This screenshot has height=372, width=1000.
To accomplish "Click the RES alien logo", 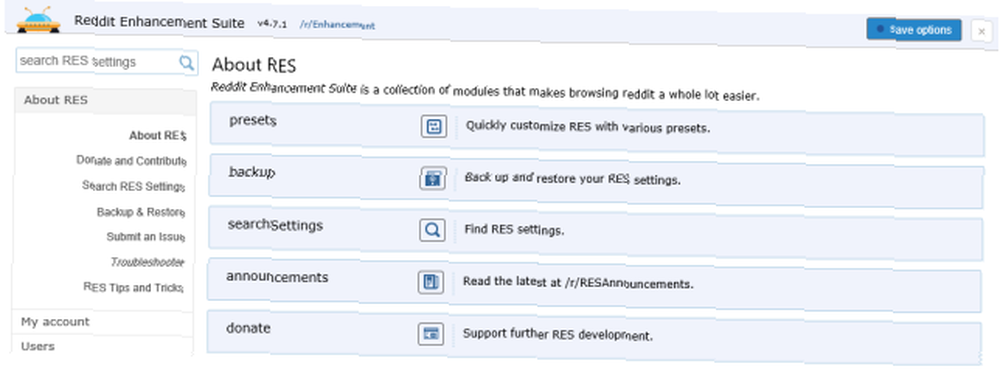I will [x=38, y=20].
